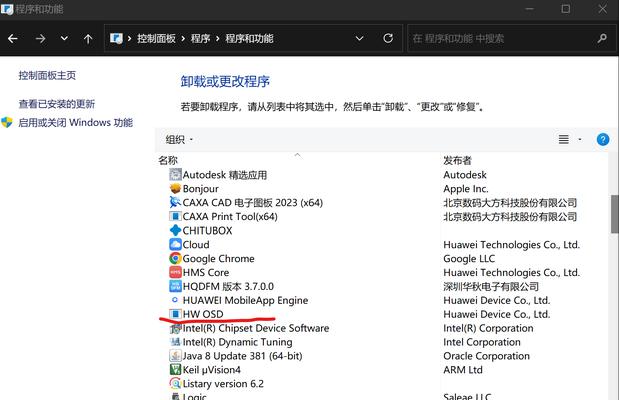Select the HUAWEI MobileApp Engine icon

175,300
